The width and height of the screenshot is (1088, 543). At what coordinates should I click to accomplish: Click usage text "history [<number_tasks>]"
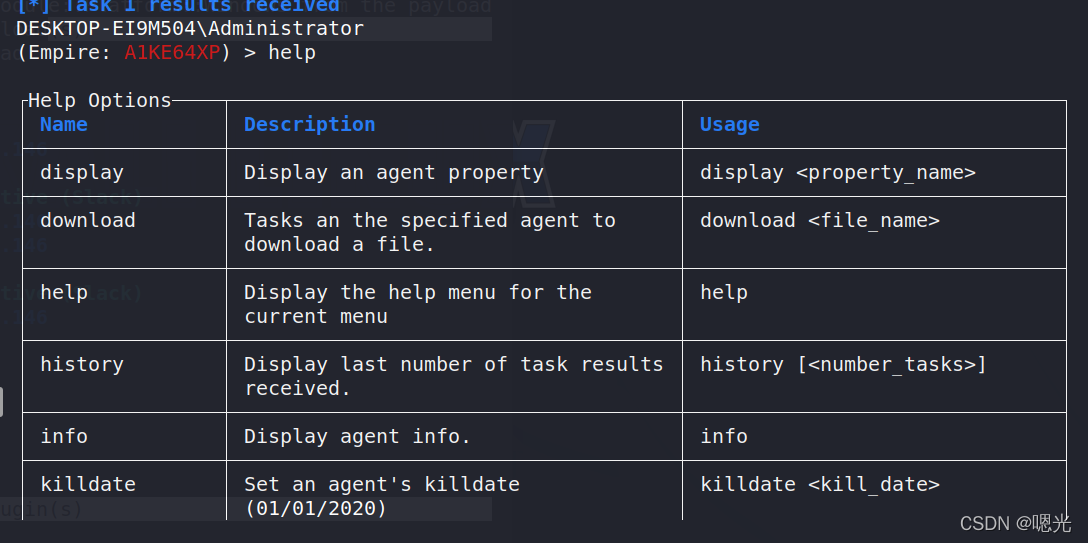[x=843, y=365]
